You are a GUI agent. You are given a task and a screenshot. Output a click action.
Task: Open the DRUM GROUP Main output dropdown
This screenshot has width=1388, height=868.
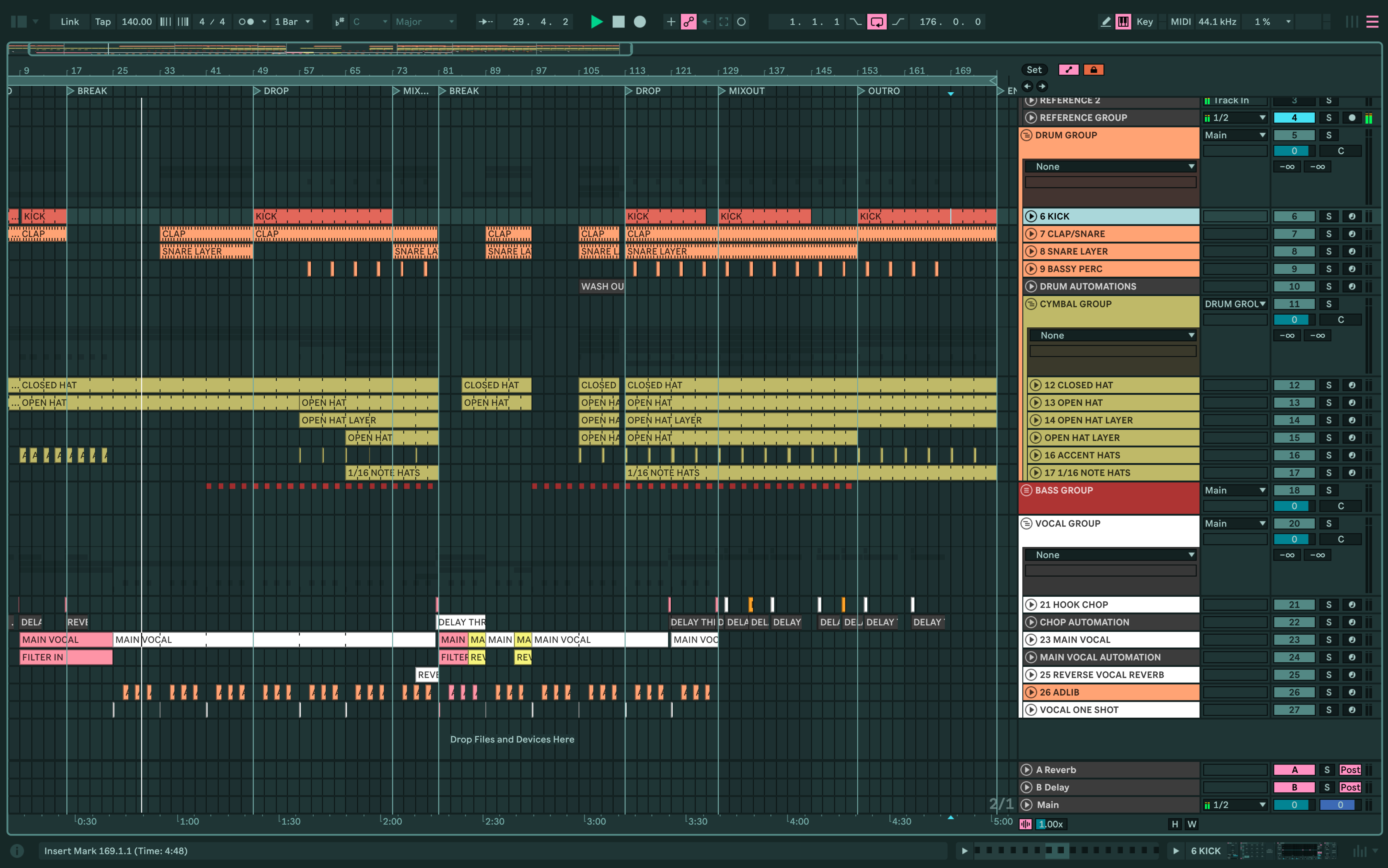point(1235,136)
